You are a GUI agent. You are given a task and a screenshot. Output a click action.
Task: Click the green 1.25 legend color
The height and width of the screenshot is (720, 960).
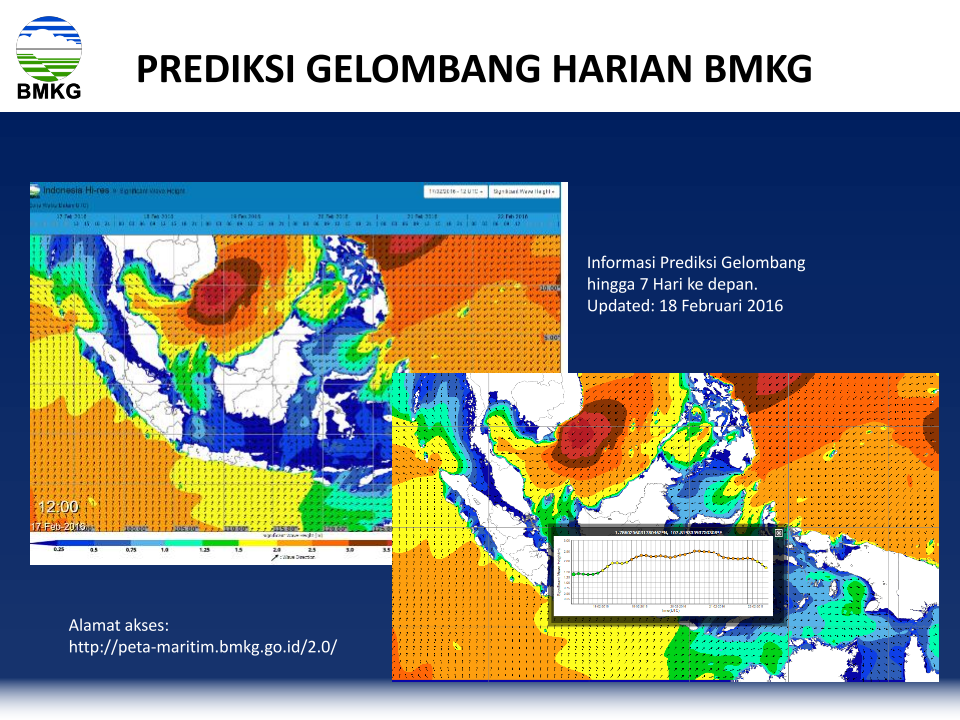(220, 542)
